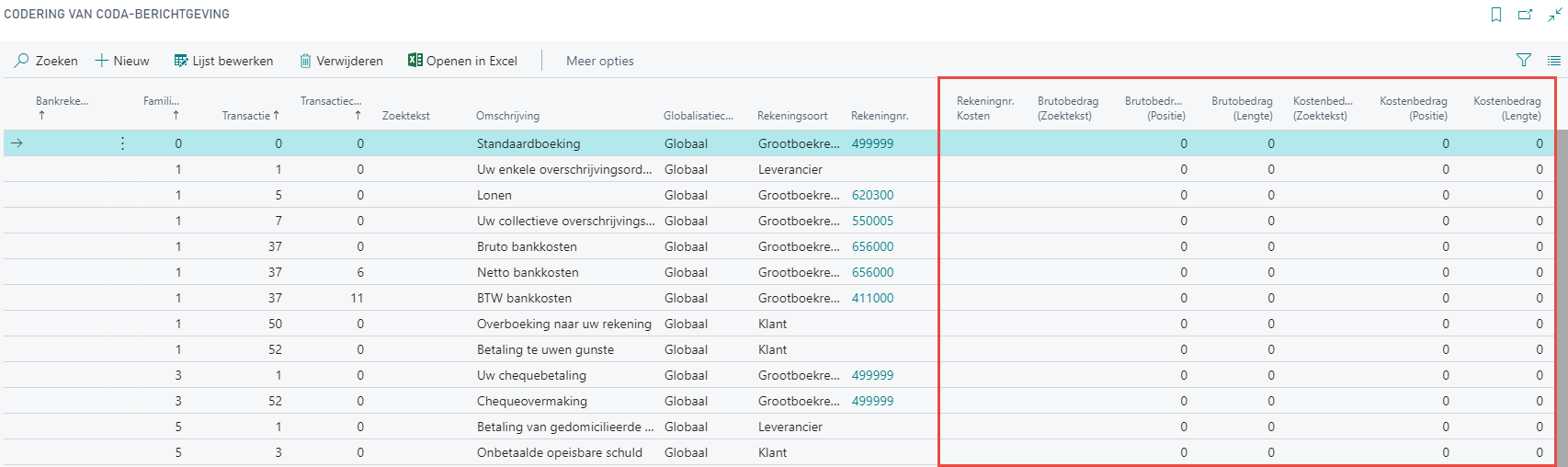The width and height of the screenshot is (1568, 467).
Task: Sort by Omschrijving column header
Action: coord(507,116)
